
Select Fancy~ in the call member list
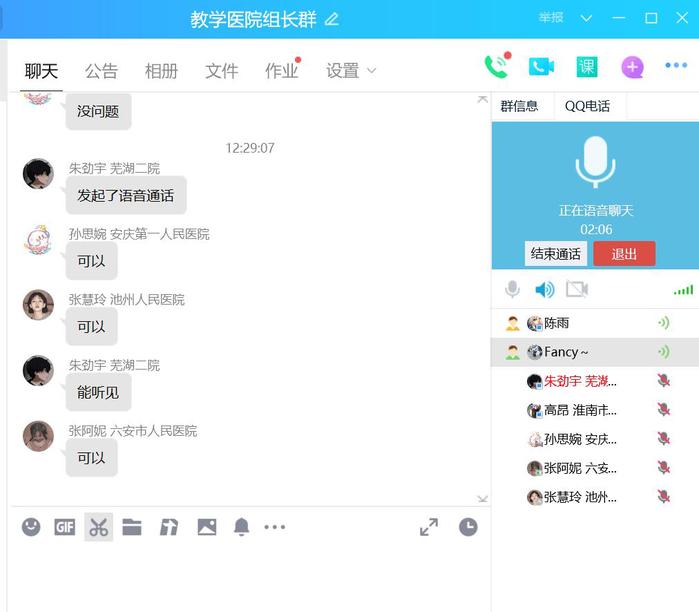[x=595, y=352]
